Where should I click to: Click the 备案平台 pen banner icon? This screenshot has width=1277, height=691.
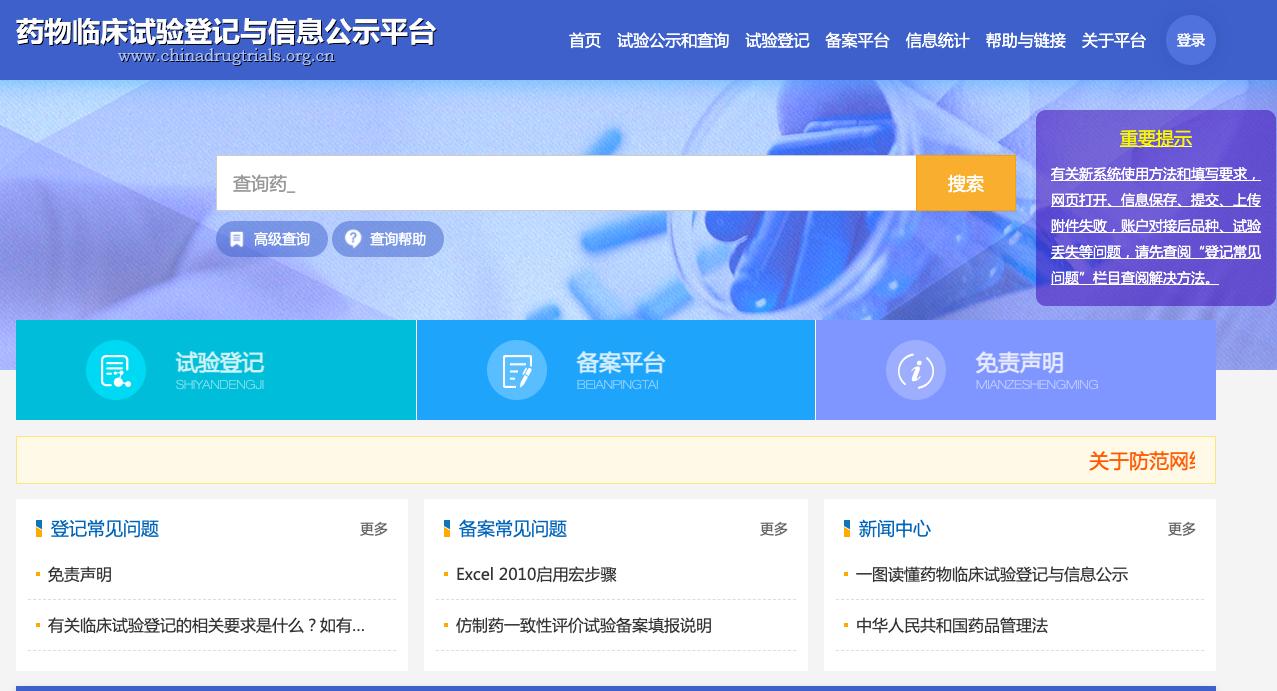click(517, 369)
